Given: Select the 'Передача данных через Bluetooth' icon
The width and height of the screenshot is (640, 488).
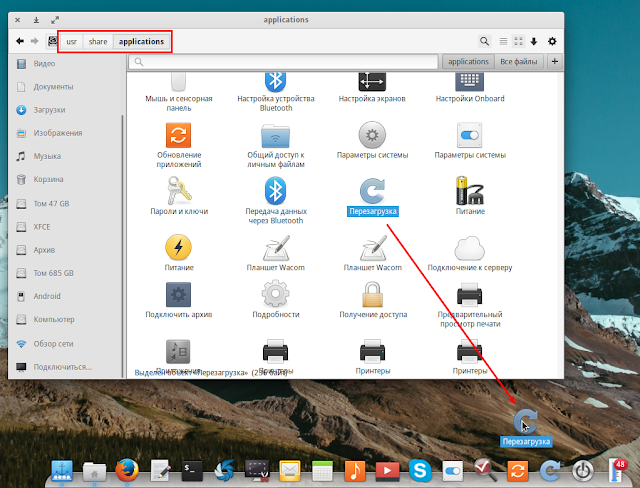Looking at the screenshot, I should 276,191.
